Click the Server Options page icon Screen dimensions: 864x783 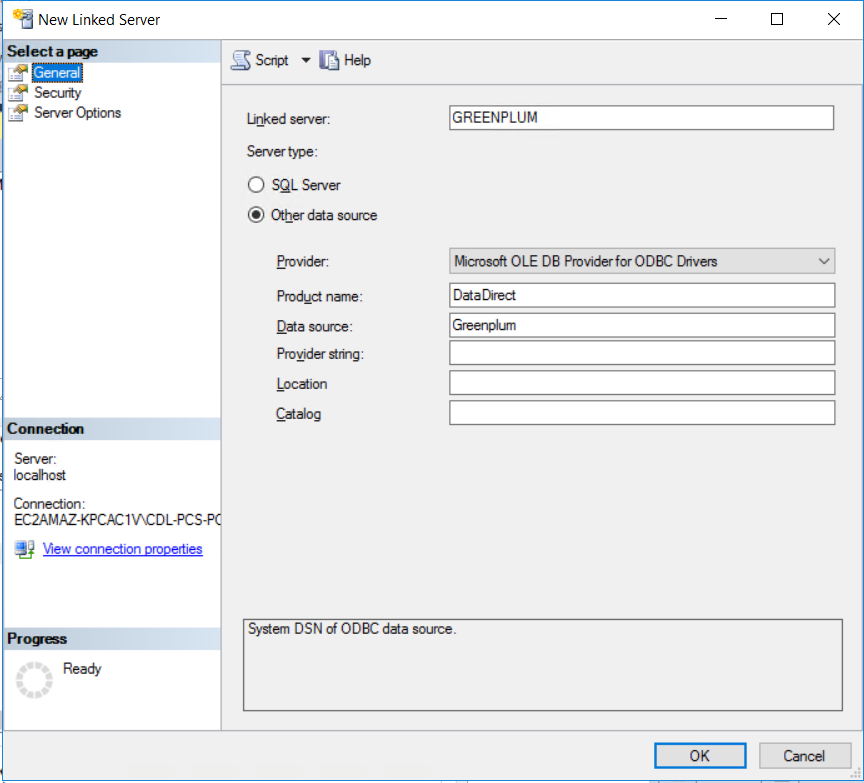(18, 112)
